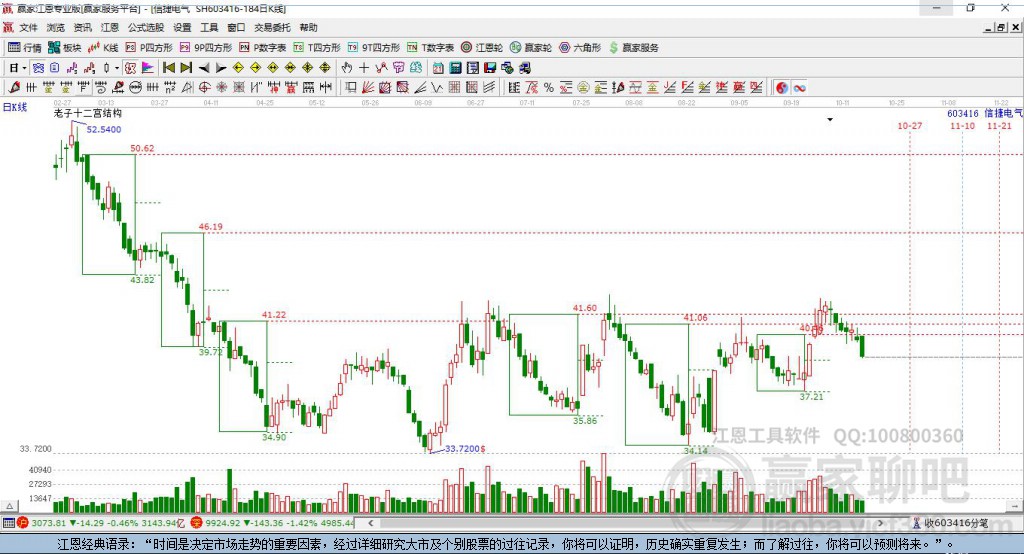Toggle the highlighted first chart-mode button beside 日 period selector
The width and height of the screenshot is (1024, 554).
(39, 68)
